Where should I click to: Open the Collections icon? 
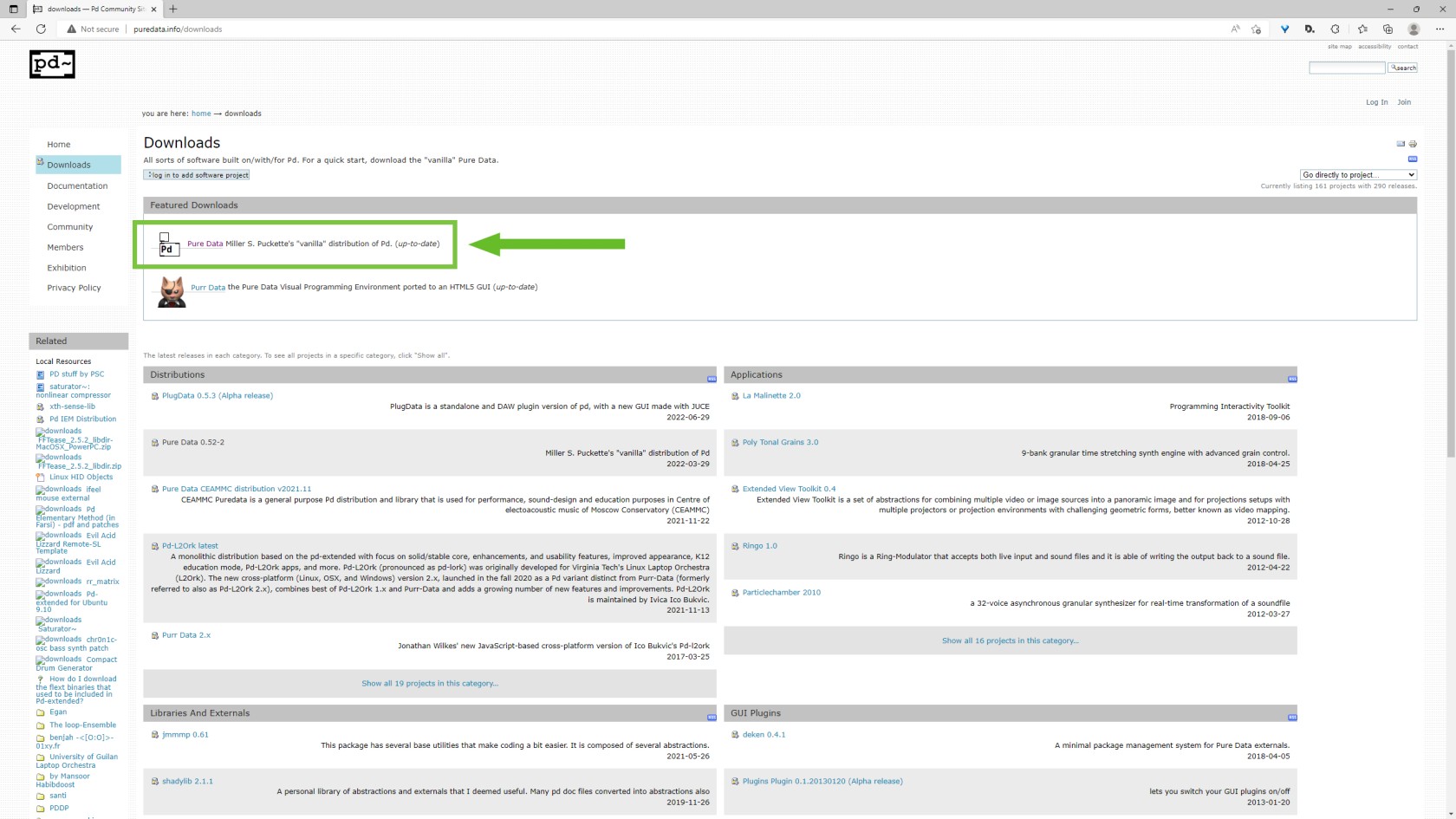click(1388, 29)
